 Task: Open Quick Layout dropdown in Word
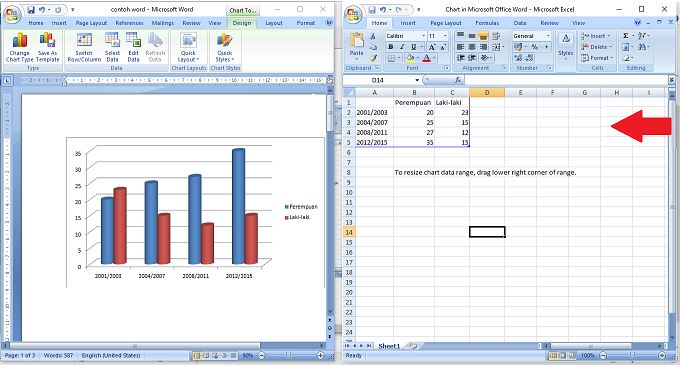tap(188, 47)
